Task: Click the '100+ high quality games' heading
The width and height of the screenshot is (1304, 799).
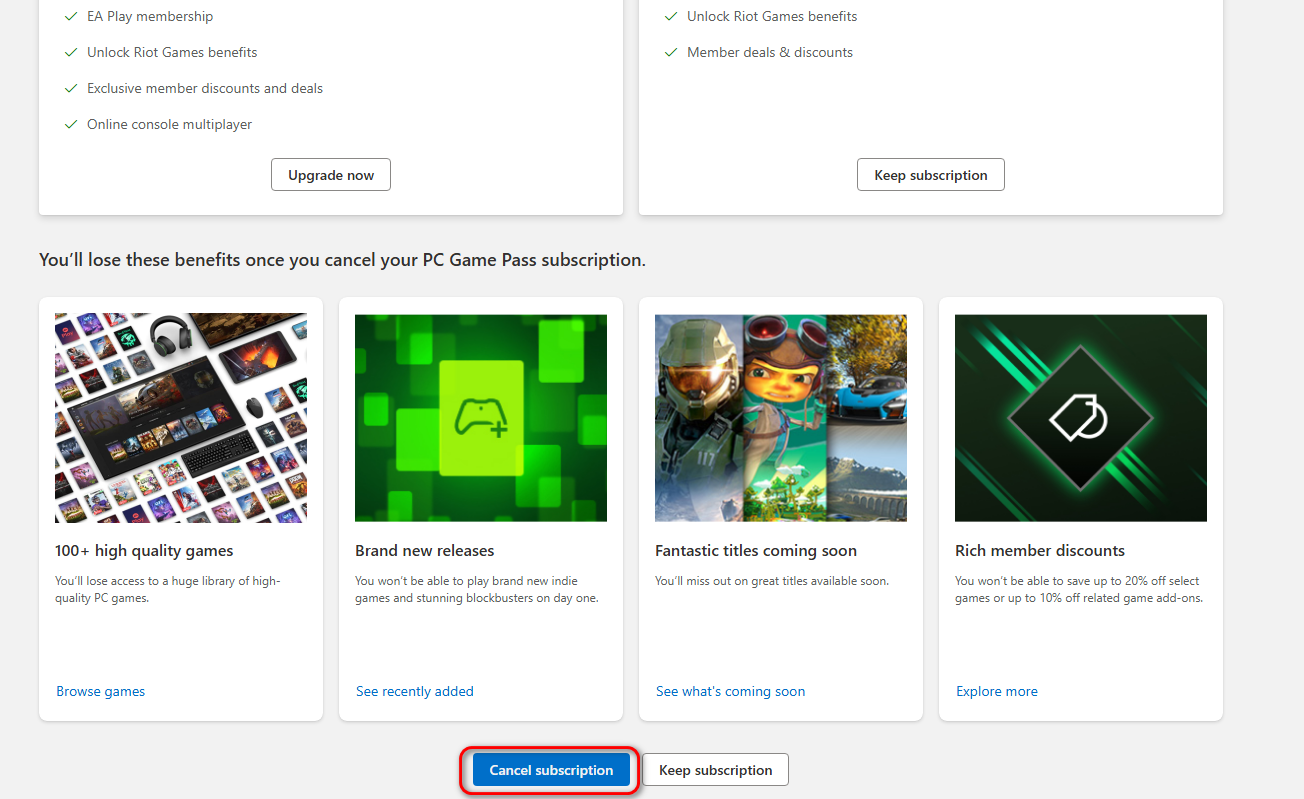Action: 144,551
